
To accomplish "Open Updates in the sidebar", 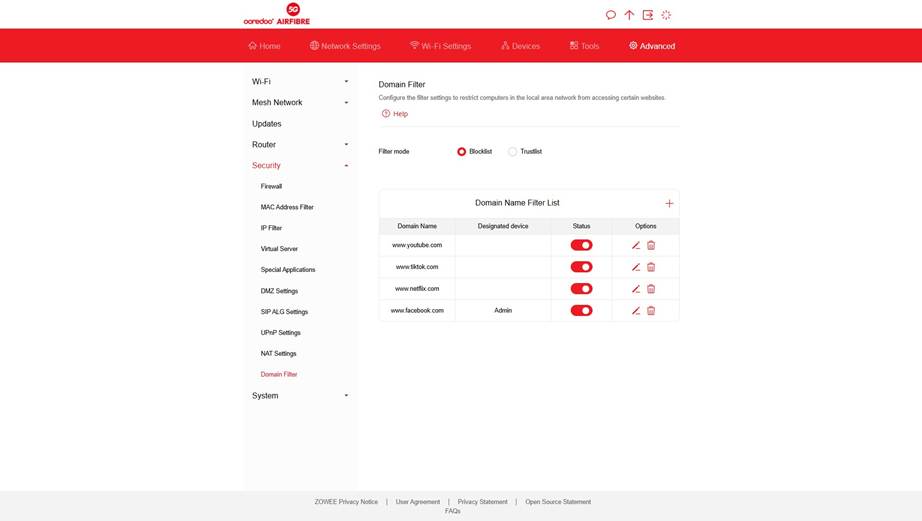I will point(266,124).
